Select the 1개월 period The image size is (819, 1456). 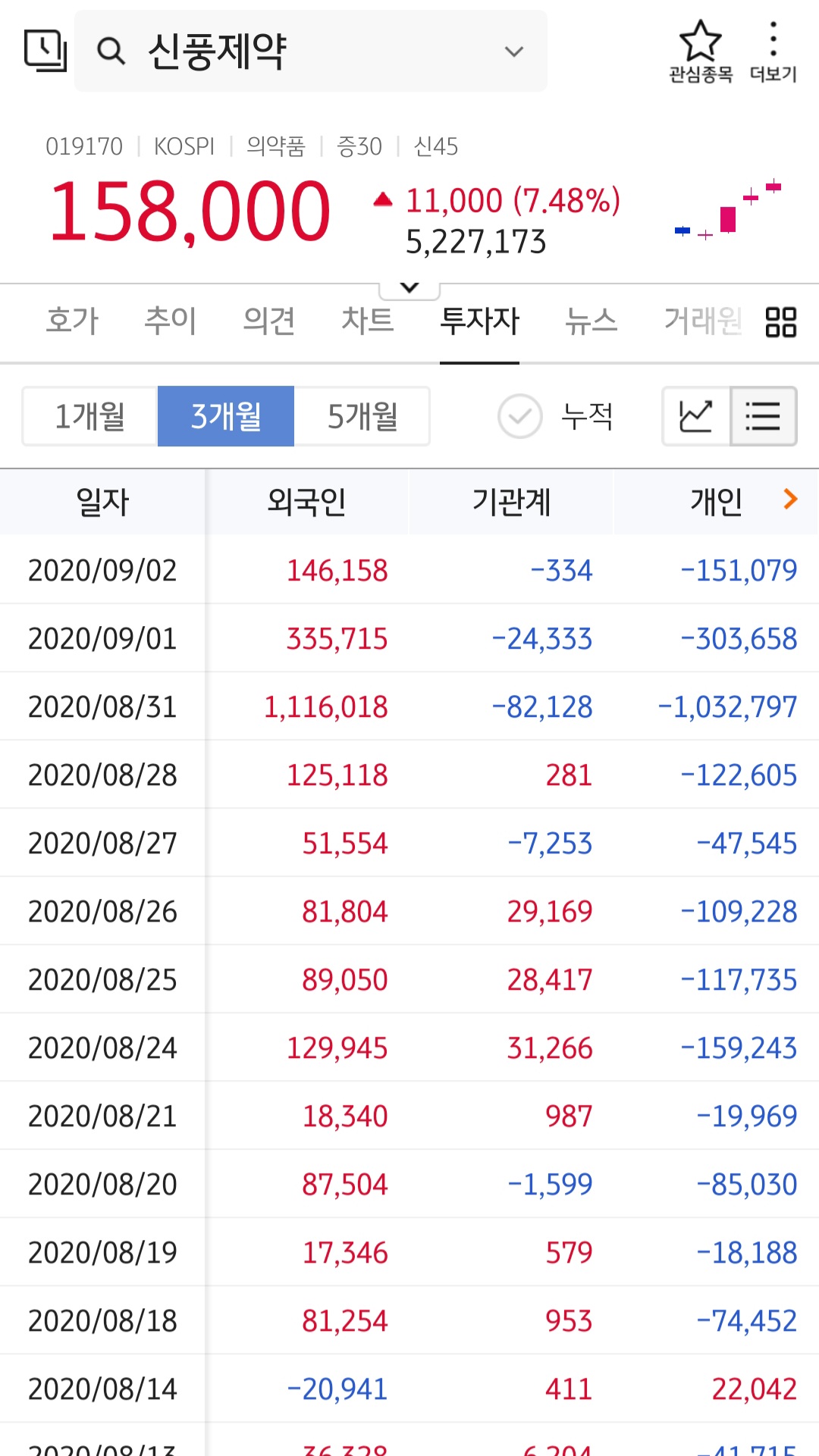[90, 416]
